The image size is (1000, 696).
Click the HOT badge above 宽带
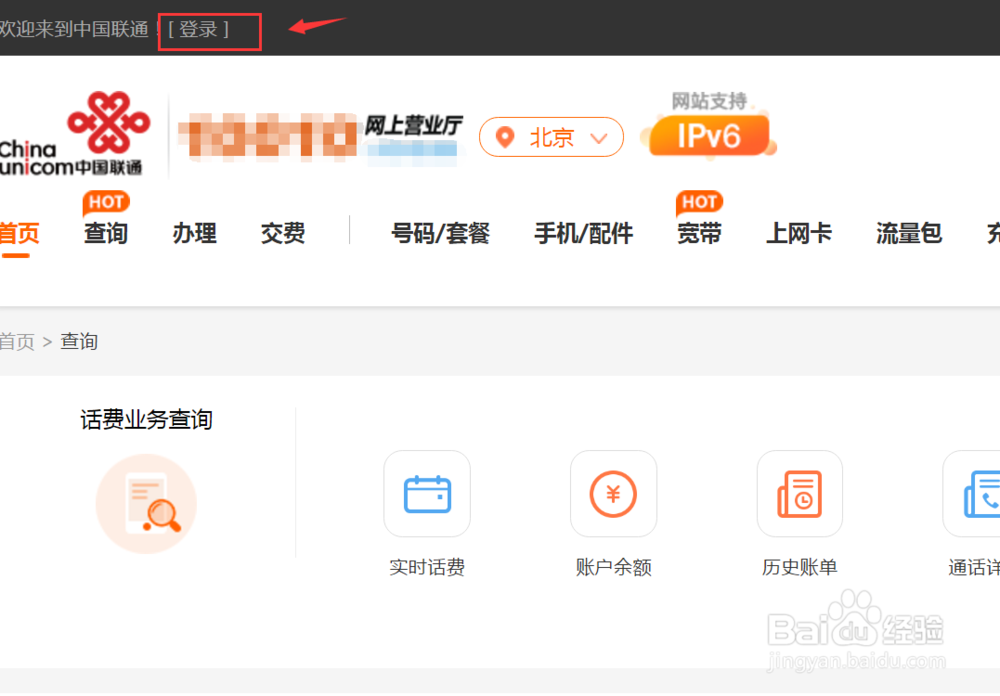[699, 201]
